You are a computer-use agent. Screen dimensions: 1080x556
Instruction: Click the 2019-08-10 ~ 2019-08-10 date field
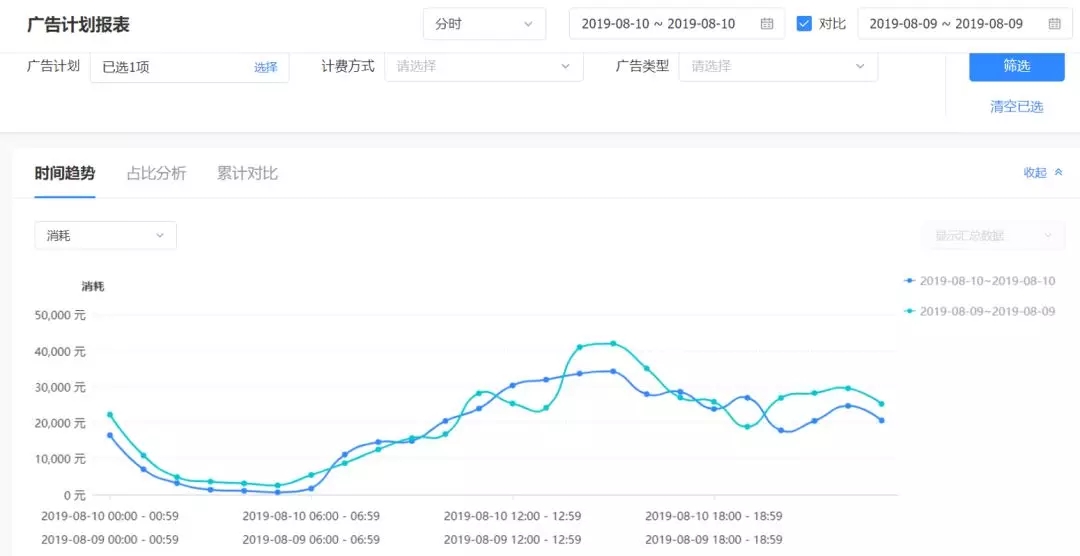tap(676, 23)
